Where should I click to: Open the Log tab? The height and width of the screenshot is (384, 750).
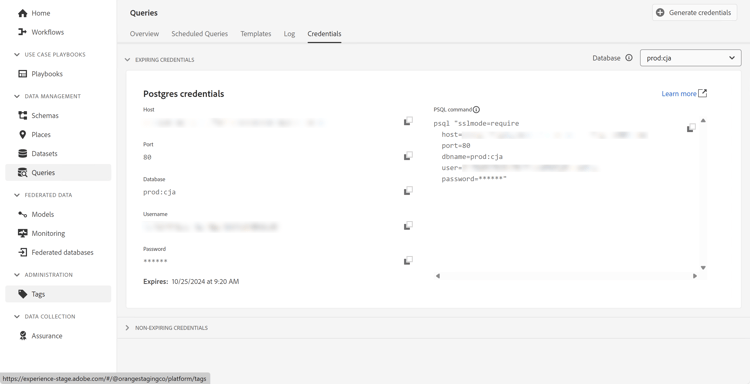coord(289,33)
